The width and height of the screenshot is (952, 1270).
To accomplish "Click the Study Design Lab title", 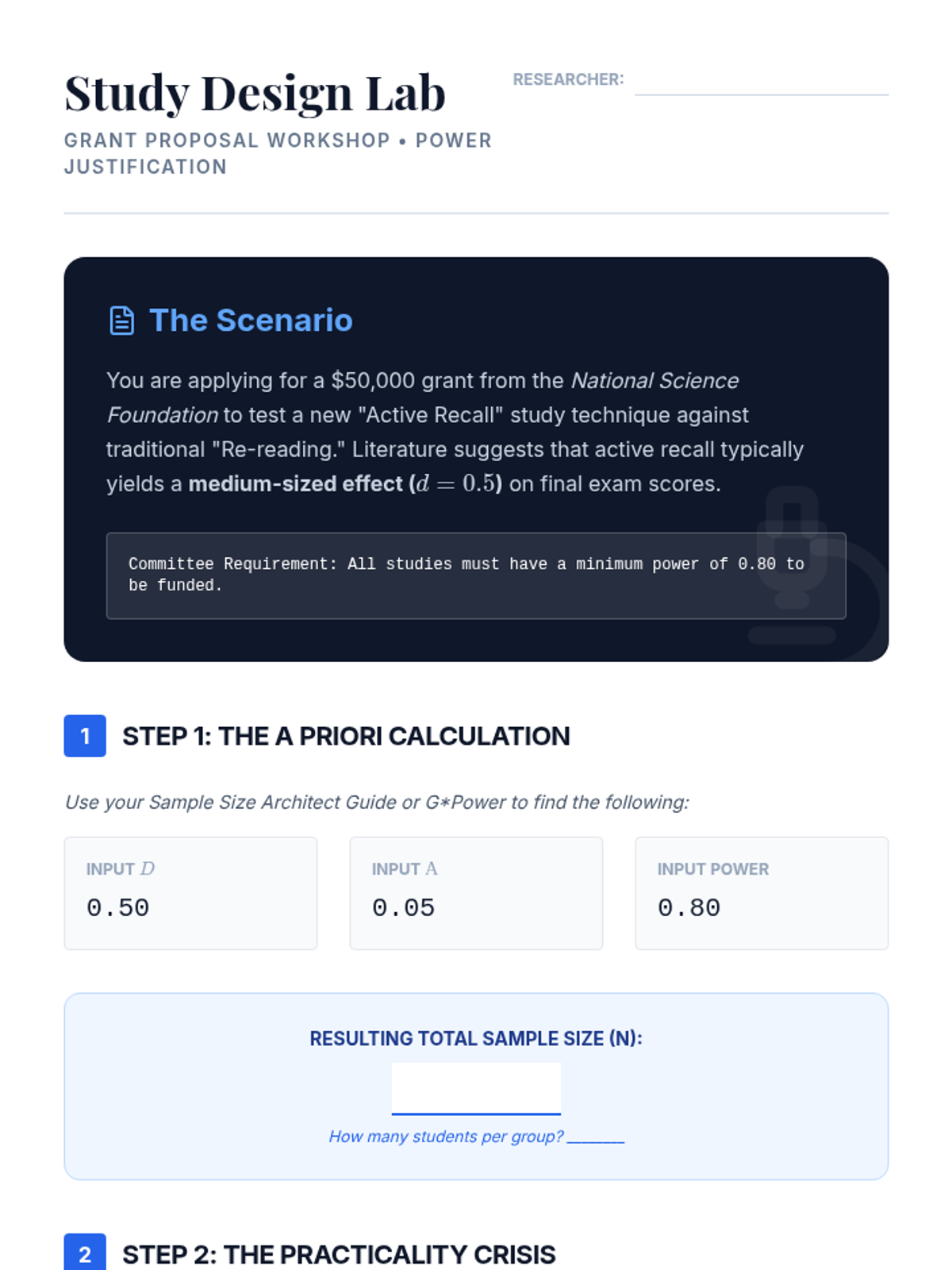I will 255,93.
